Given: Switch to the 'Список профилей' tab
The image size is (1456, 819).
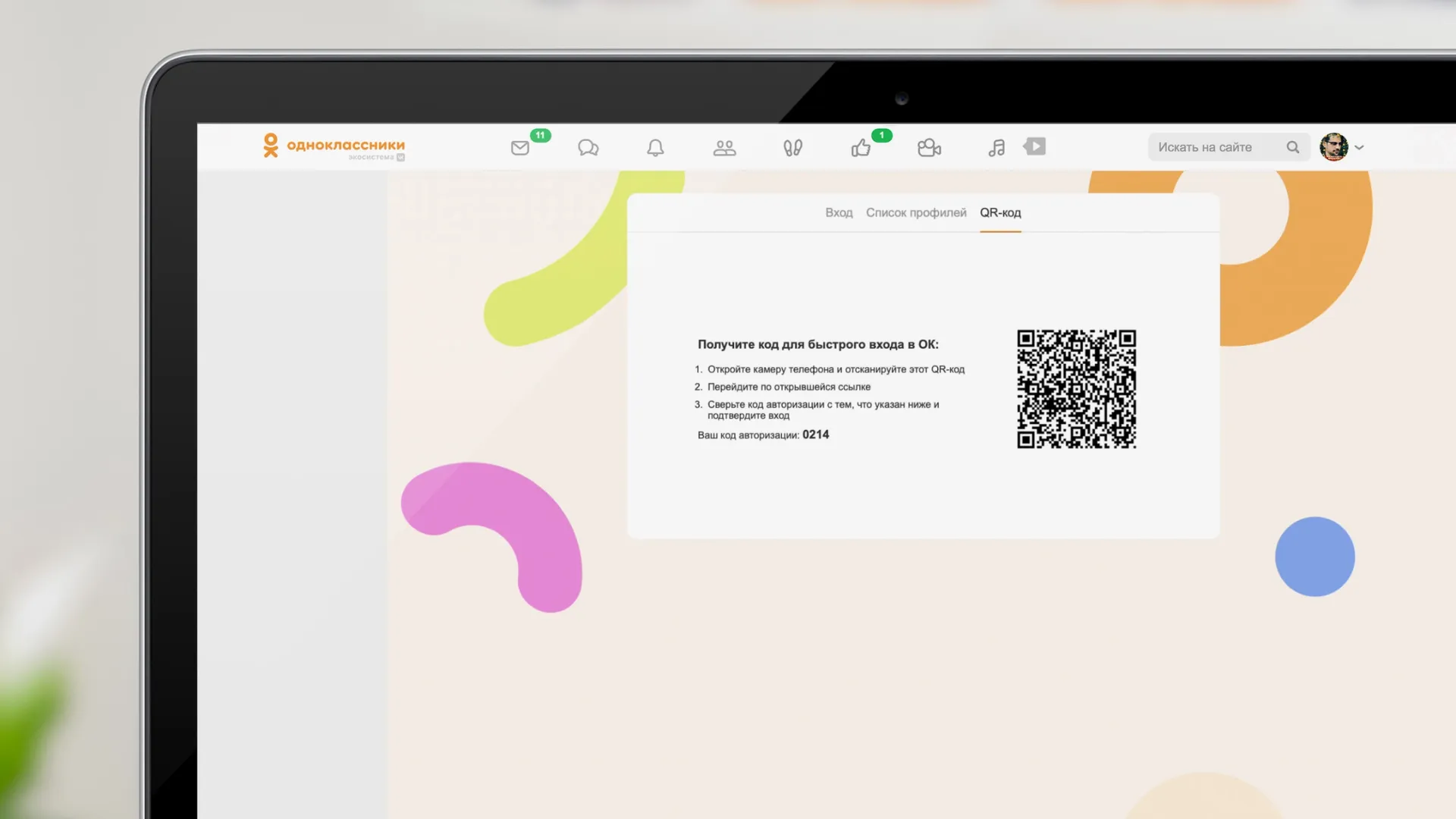Looking at the screenshot, I should tap(916, 212).
